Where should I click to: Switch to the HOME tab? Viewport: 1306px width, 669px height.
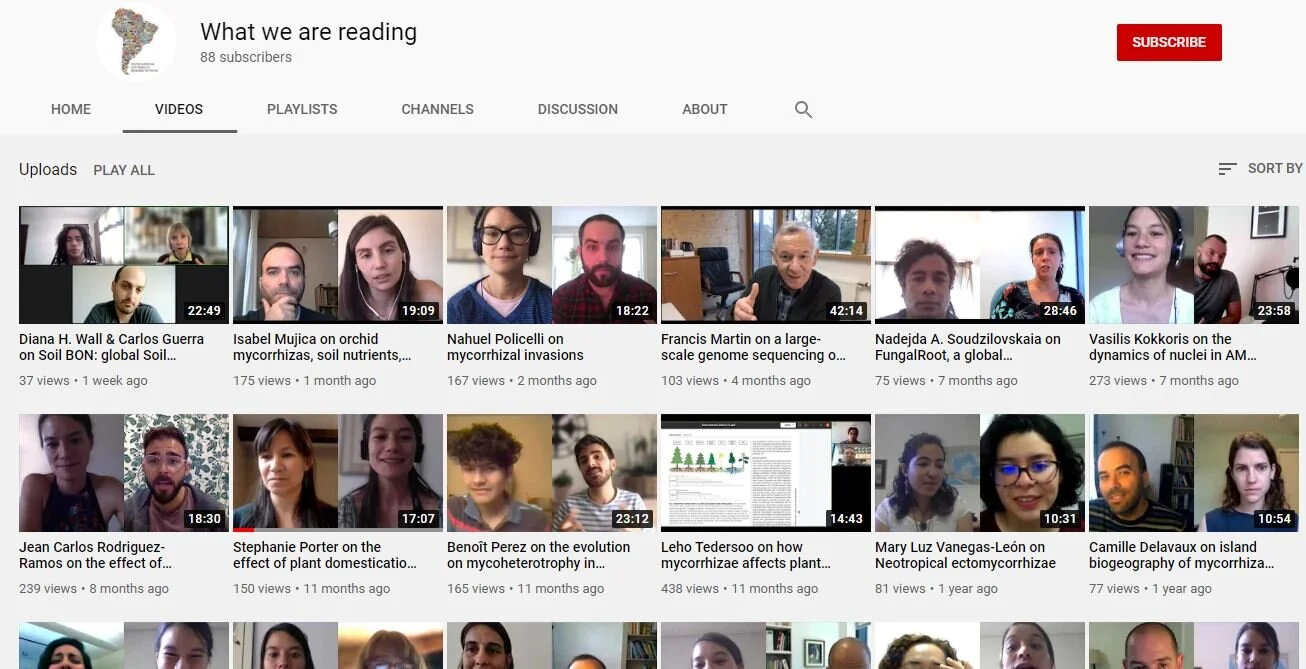(x=70, y=109)
